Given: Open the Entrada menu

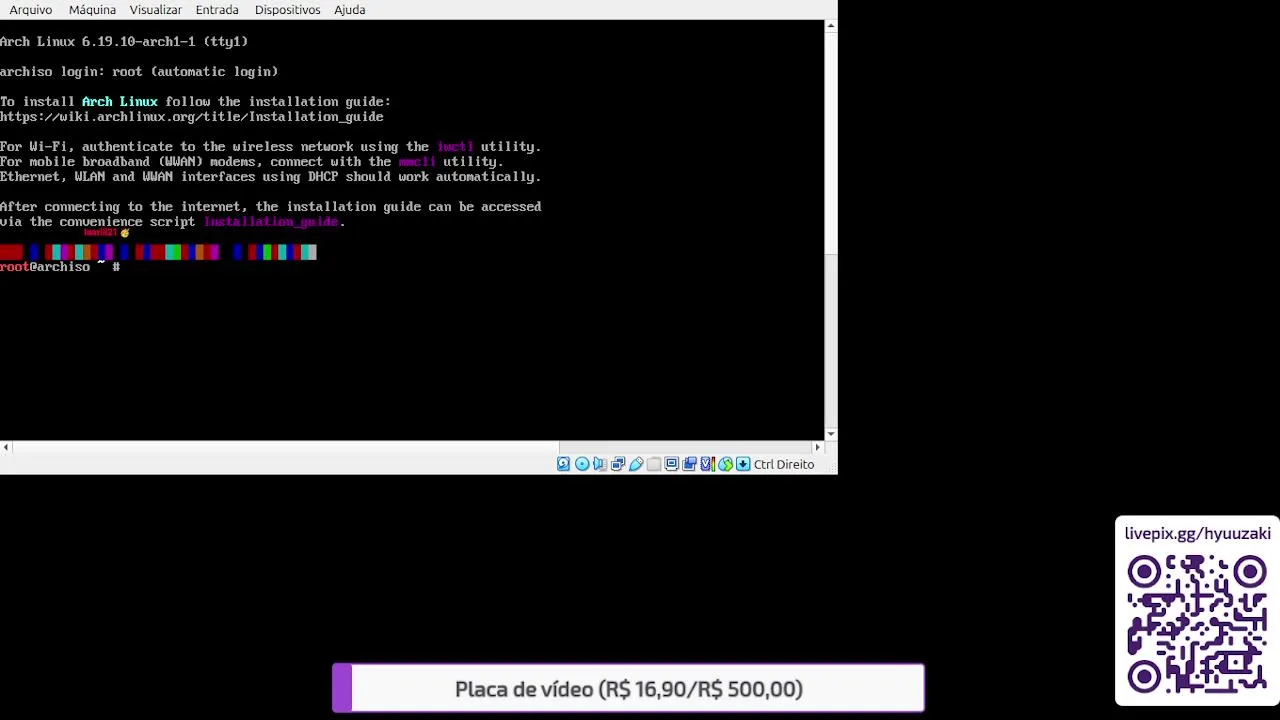Looking at the screenshot, I should point(217,10).
